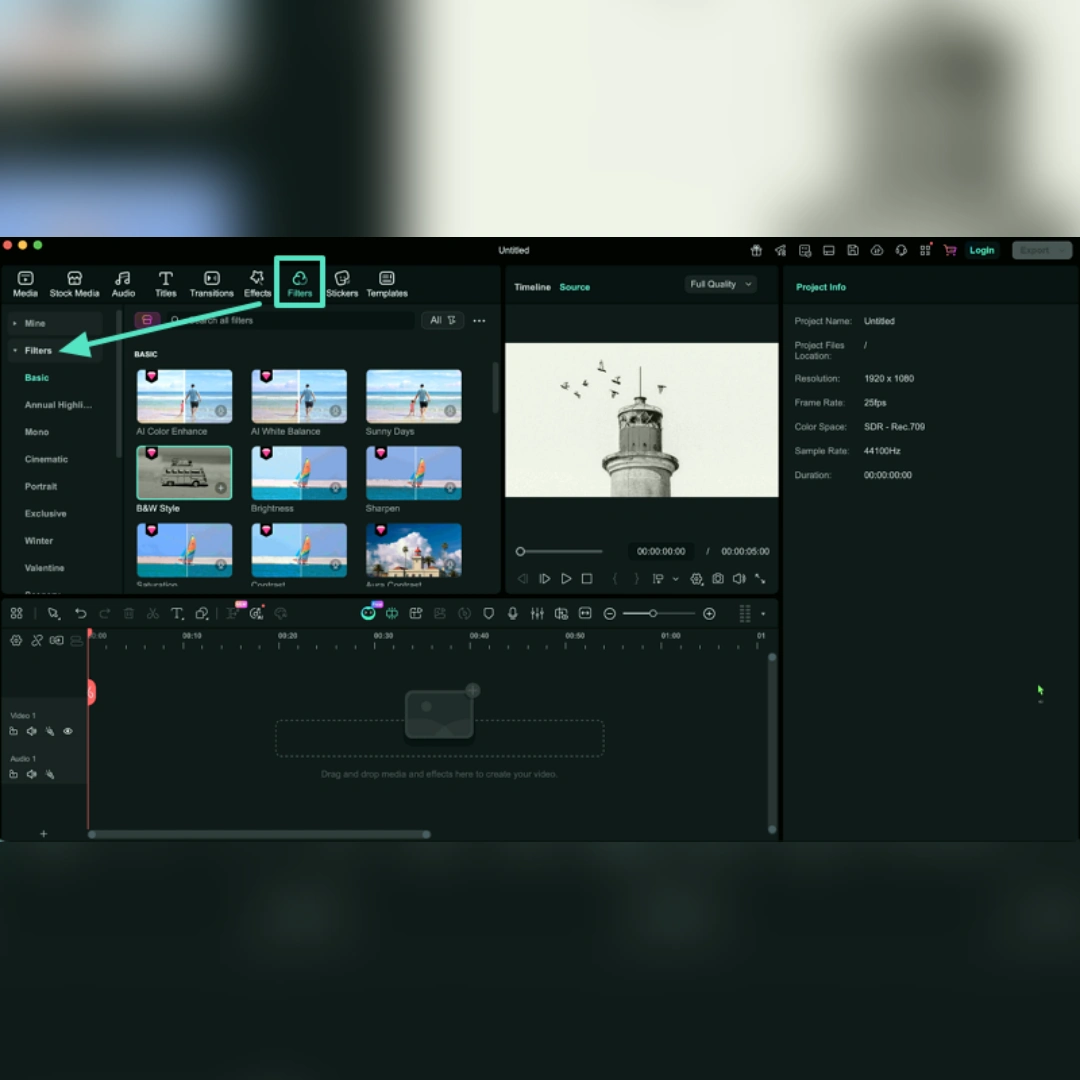Click the play button in preview

tap(565, 579)
